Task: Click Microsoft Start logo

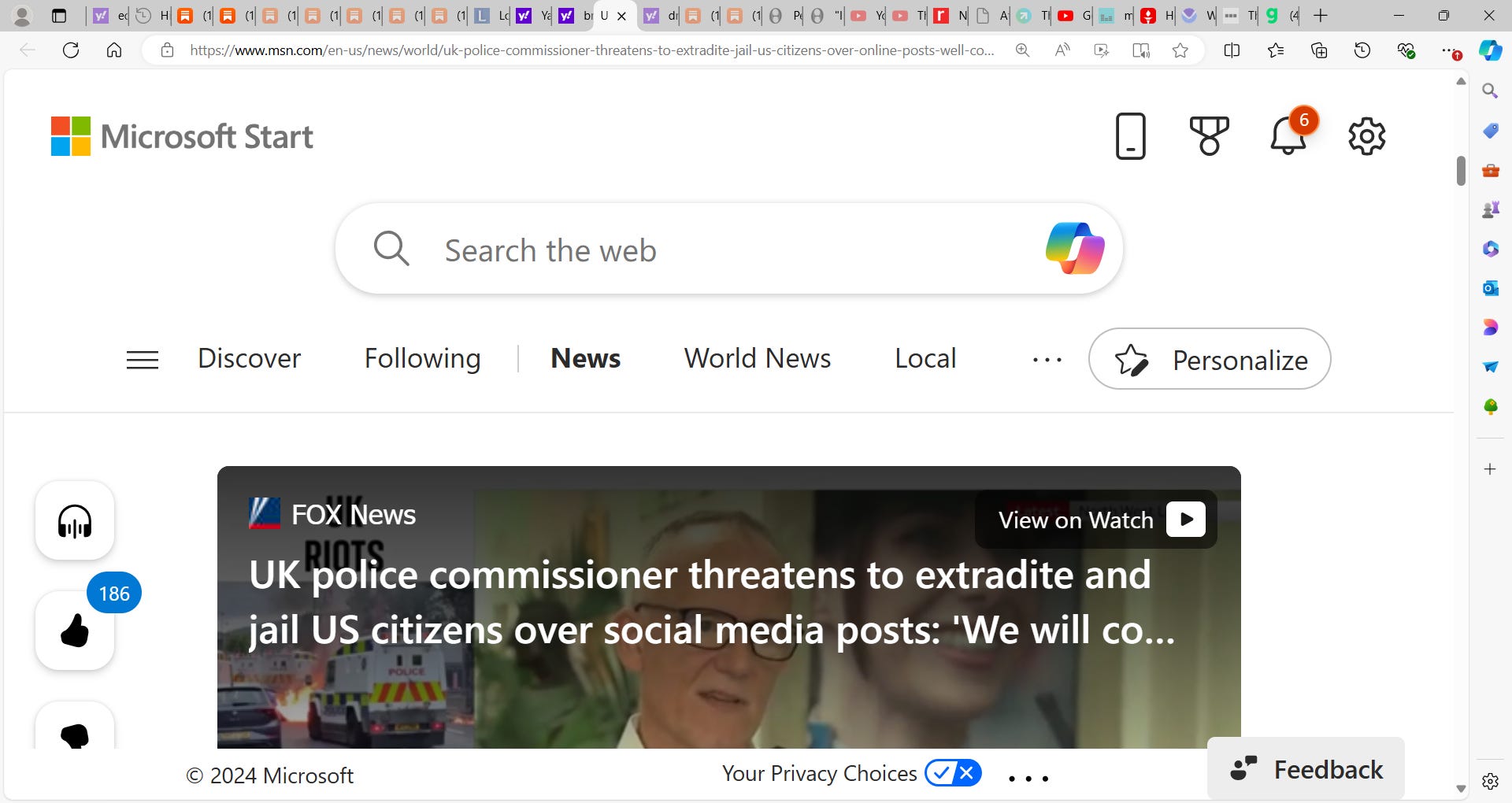Action: [x=182, y=136]
